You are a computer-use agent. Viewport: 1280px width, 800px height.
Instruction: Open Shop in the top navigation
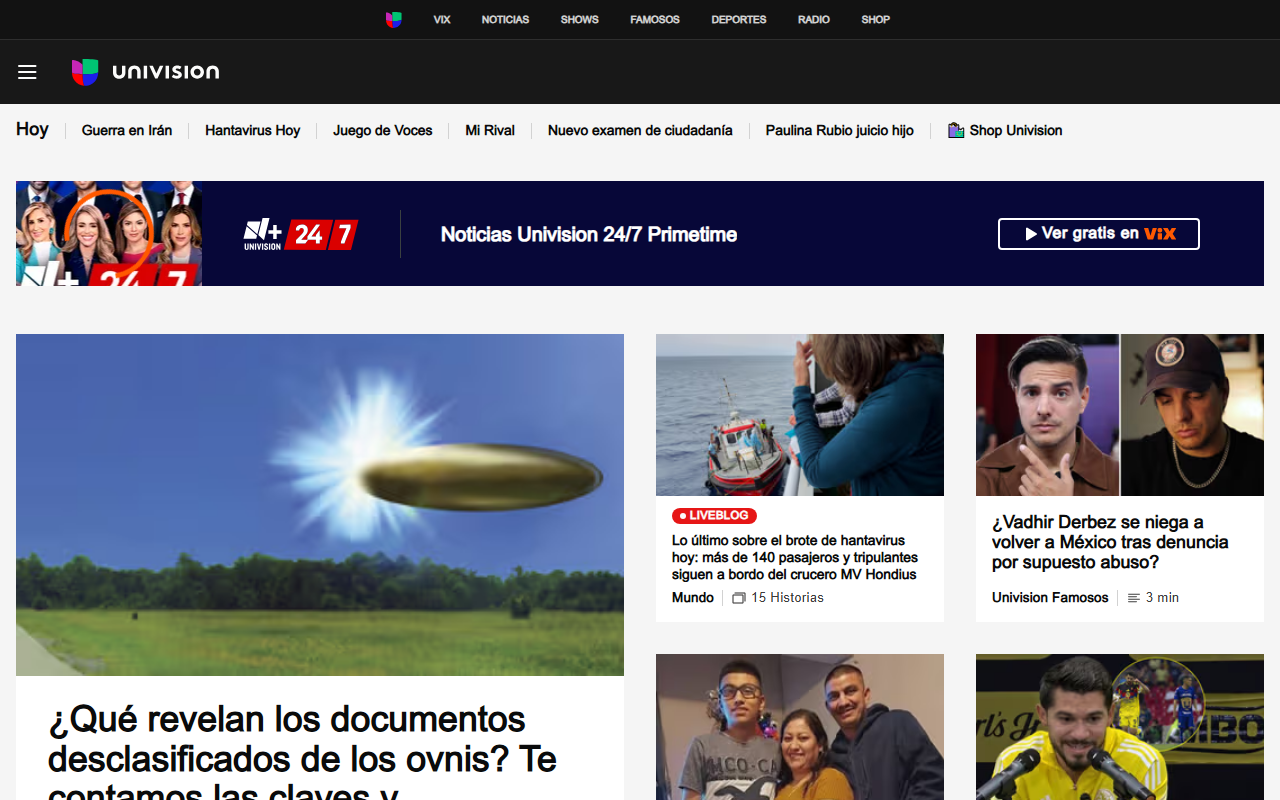click(875, 20)
